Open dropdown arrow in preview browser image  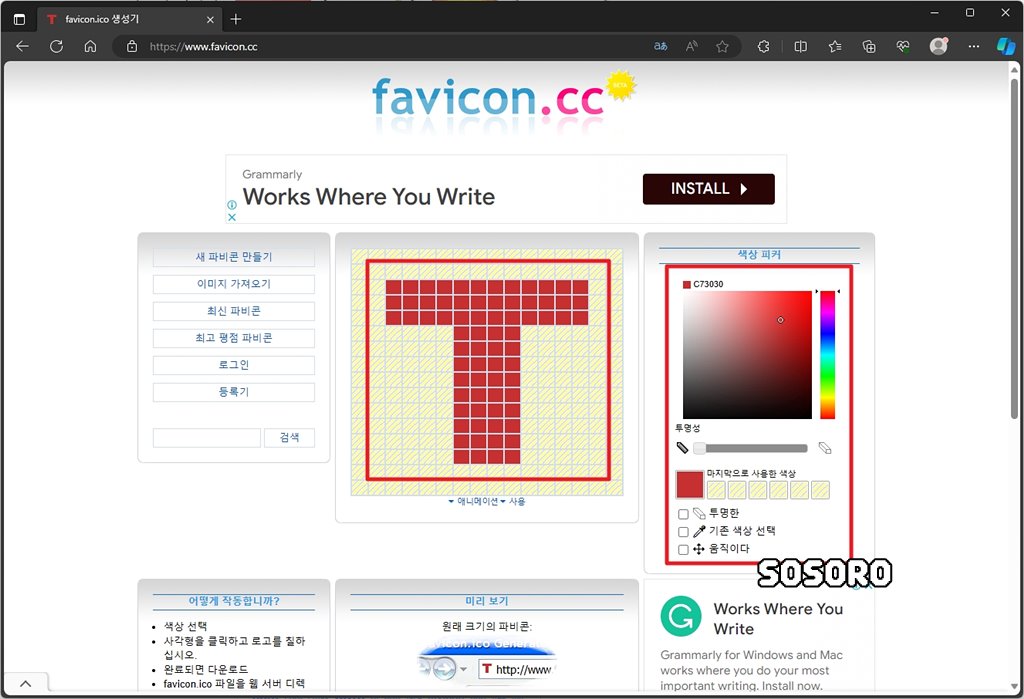click(464, 670)
